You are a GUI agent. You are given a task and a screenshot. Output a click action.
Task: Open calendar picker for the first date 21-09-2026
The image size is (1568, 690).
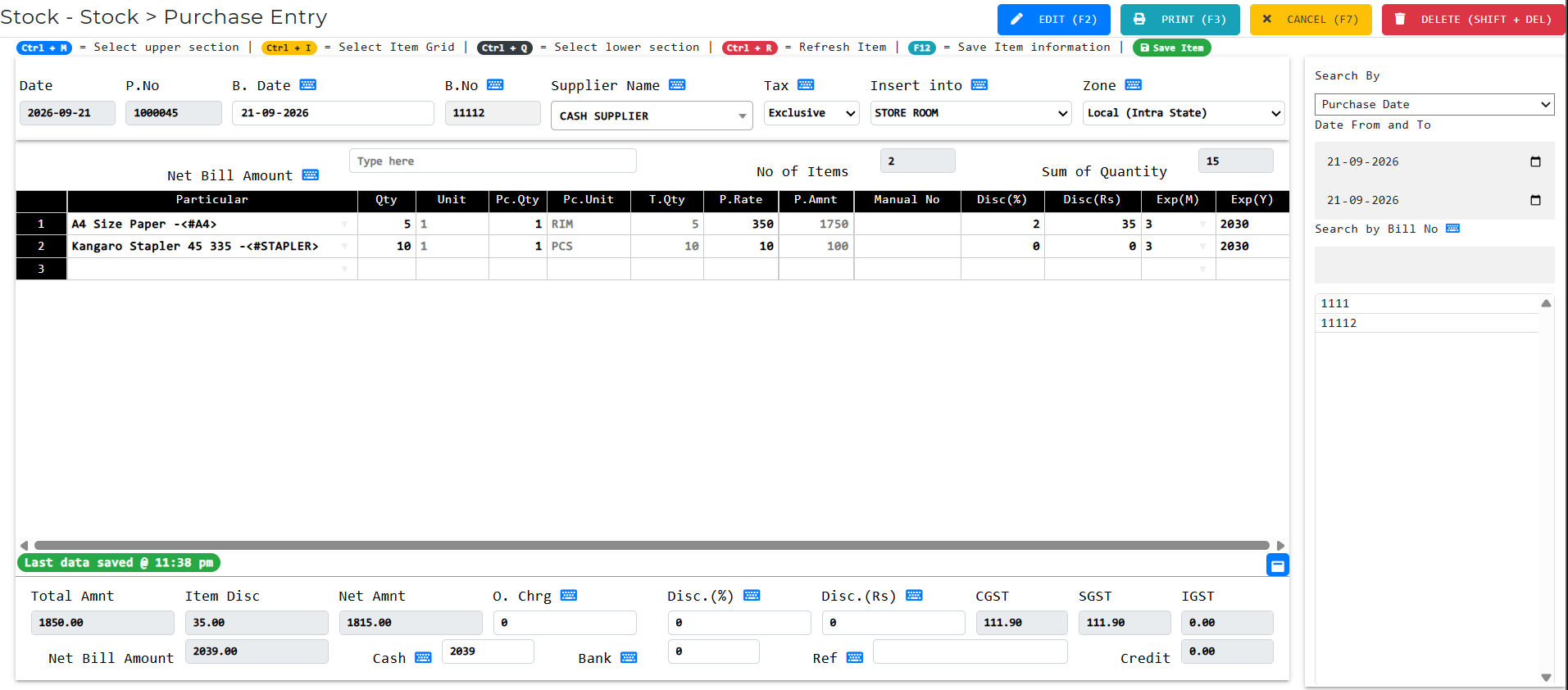coord(1536,161)
